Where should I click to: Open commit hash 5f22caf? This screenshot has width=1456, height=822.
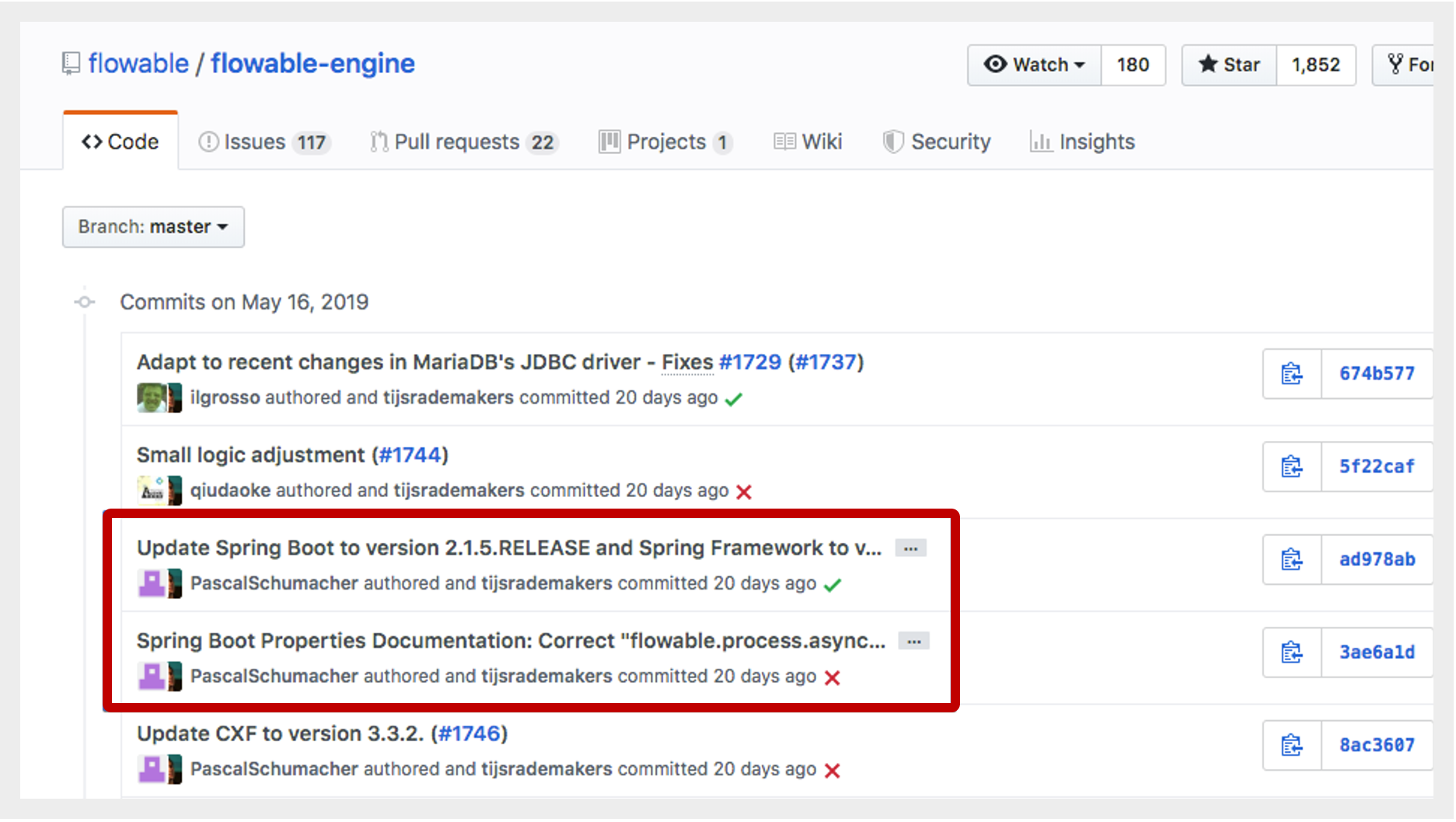click(x=1377, y=467)
